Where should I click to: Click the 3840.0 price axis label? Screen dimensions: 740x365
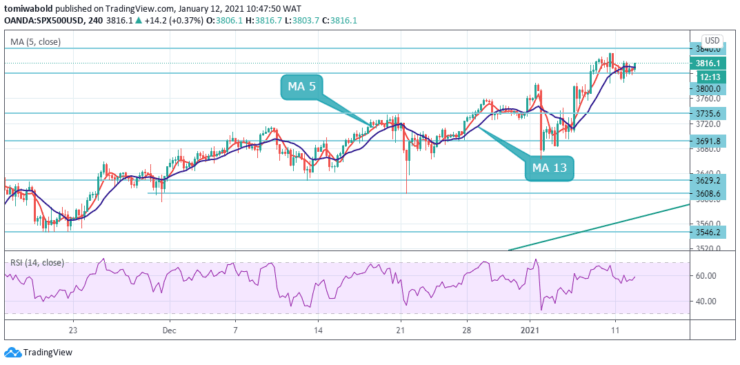[x=707, y=49]
